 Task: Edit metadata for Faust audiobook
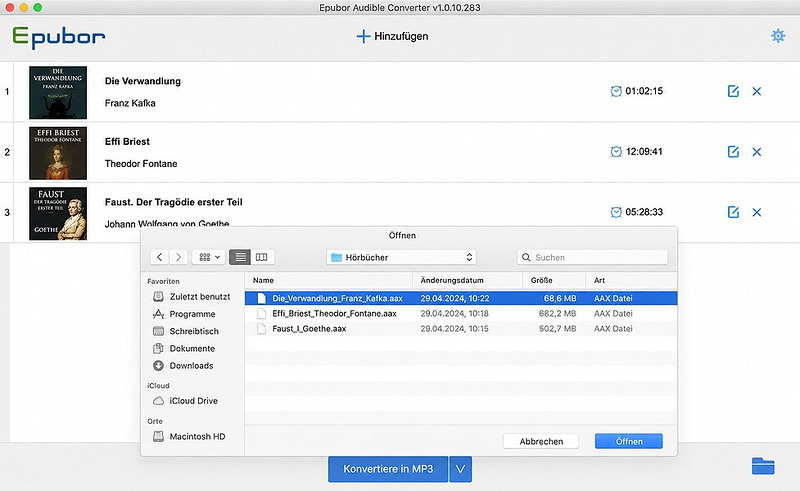pos(733,212)
